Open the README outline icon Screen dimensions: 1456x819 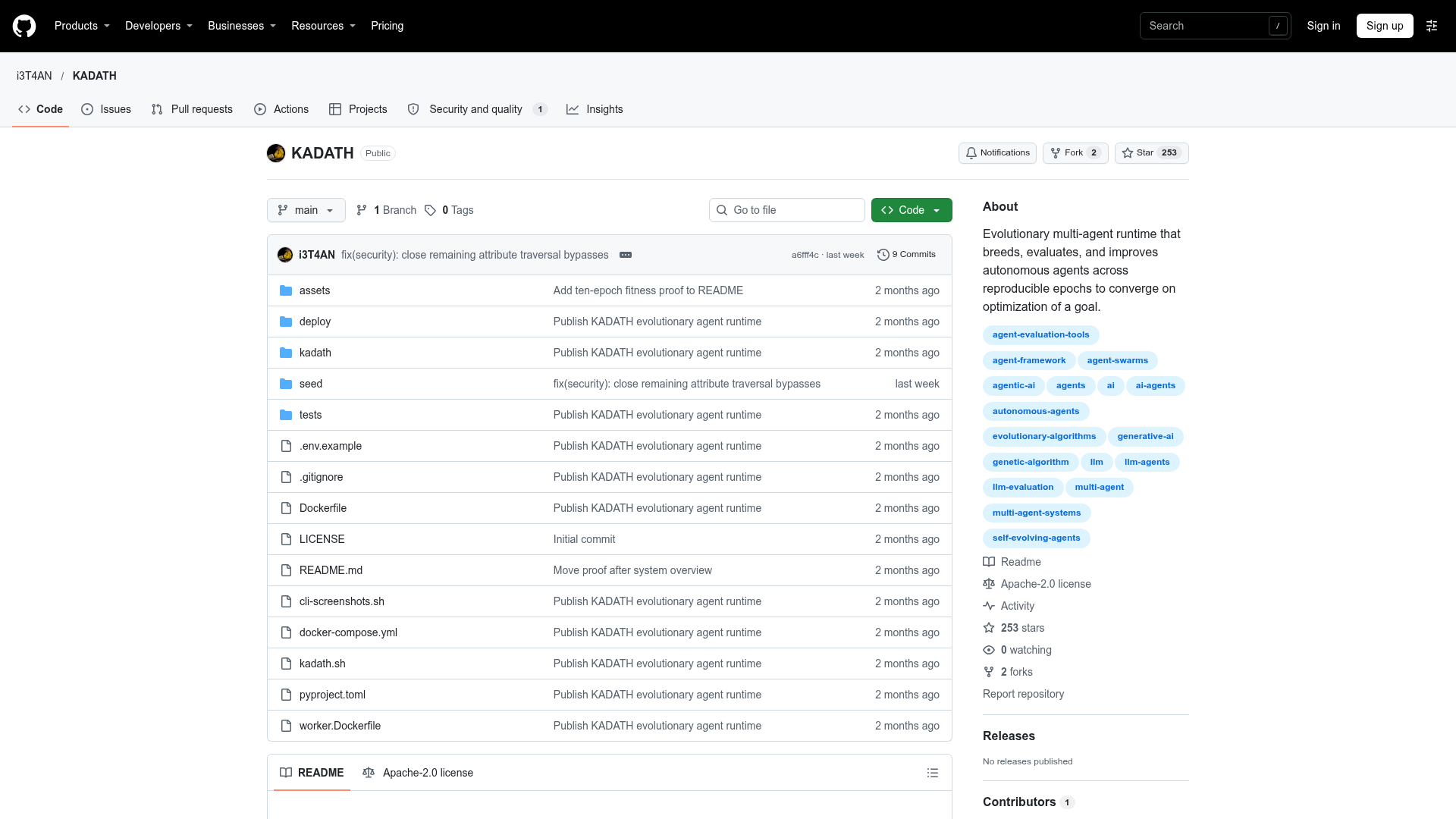pos(933,773)
